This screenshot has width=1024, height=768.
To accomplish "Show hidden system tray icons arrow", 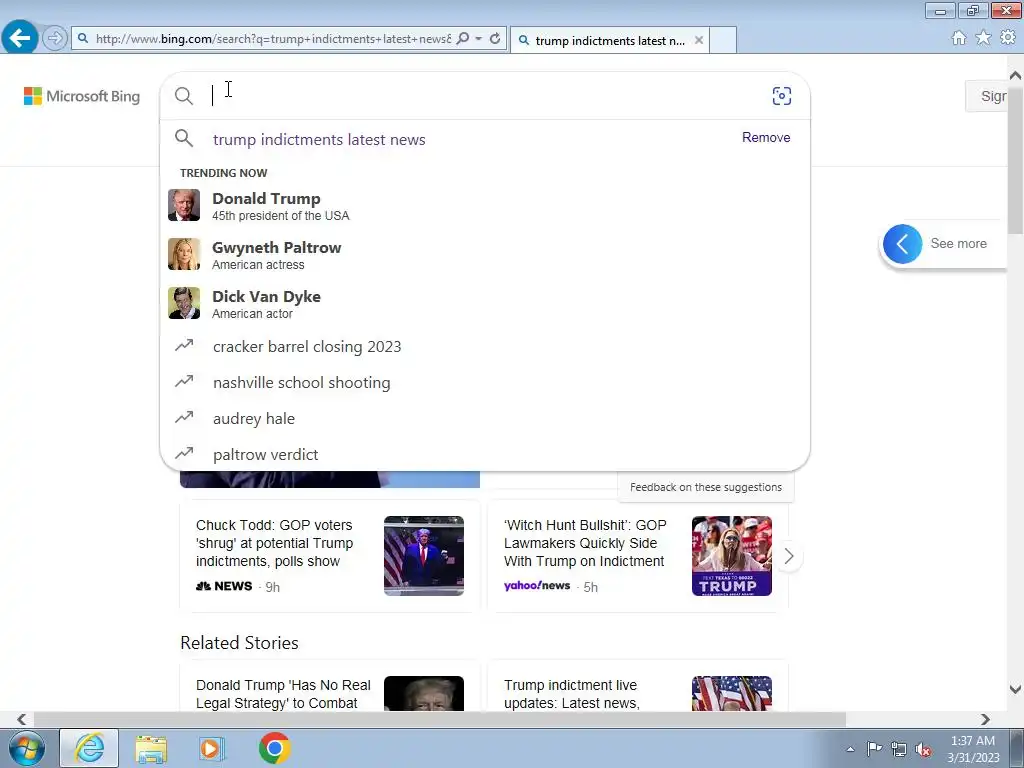I will 850,749.
